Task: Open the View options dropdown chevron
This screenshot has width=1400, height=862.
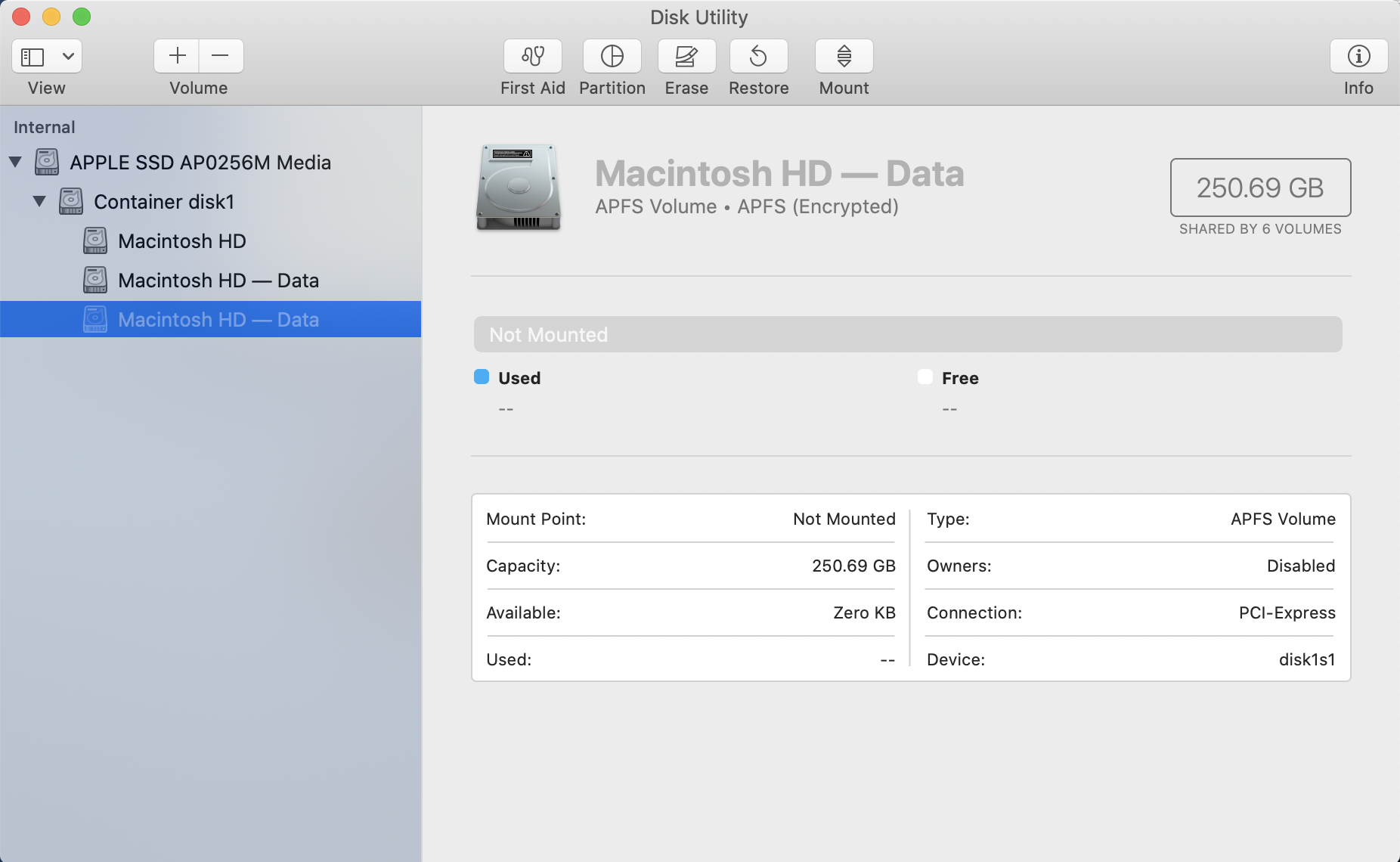Action: [x=67, y=56]
